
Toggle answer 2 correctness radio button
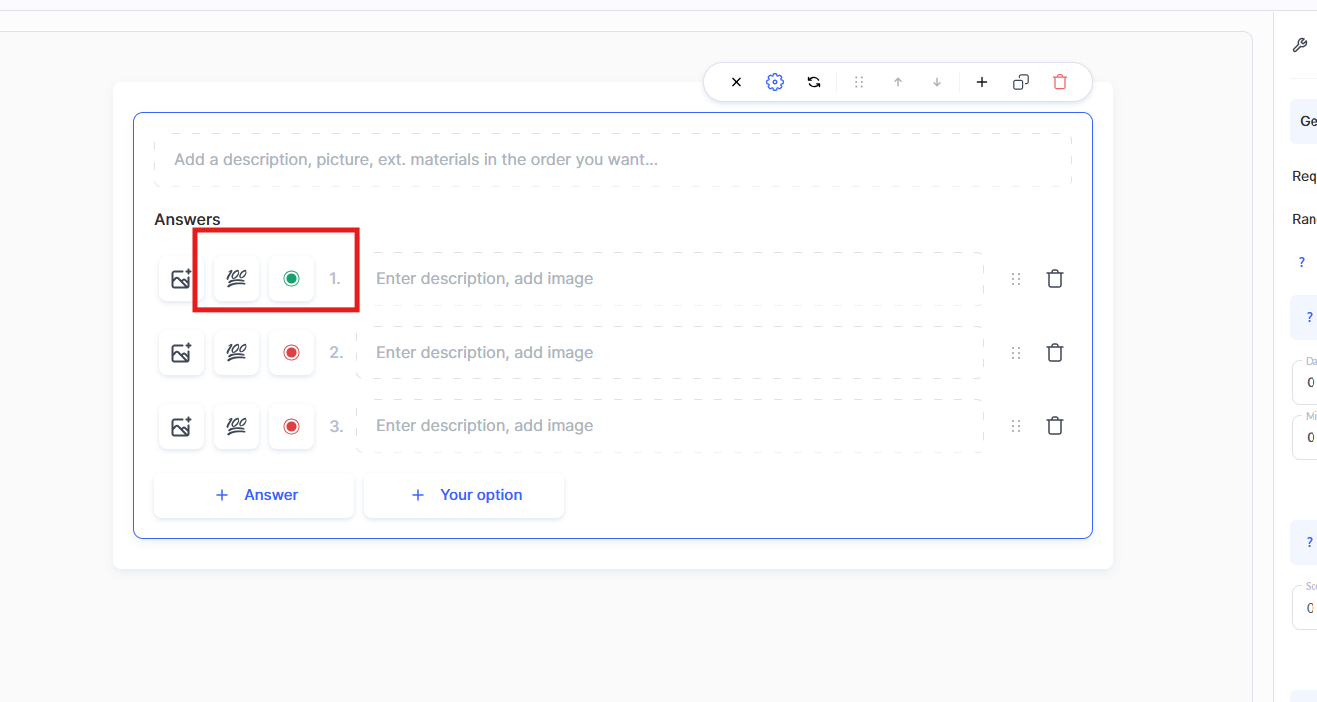tap(291, 352)
